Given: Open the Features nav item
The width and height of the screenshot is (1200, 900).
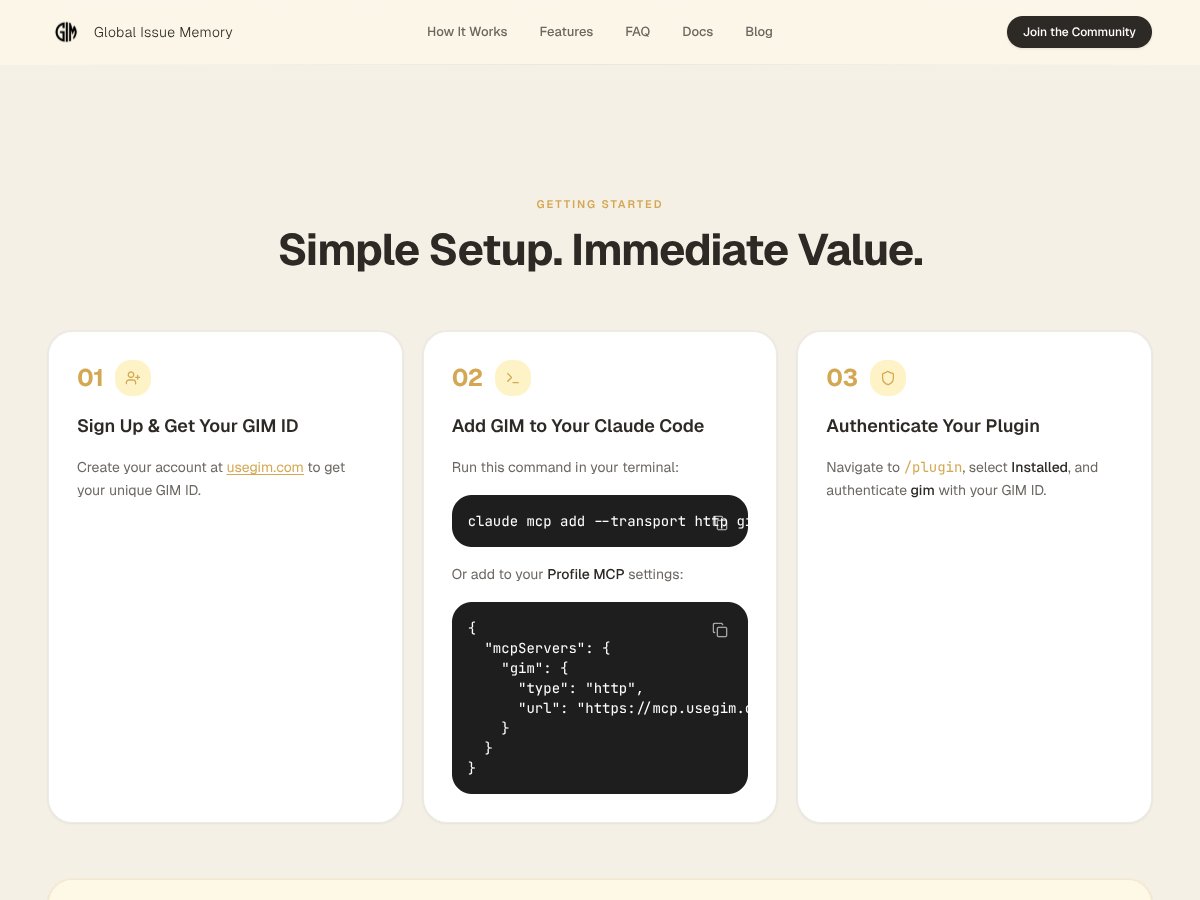Looking at the screenshot, I should point(566,32).
